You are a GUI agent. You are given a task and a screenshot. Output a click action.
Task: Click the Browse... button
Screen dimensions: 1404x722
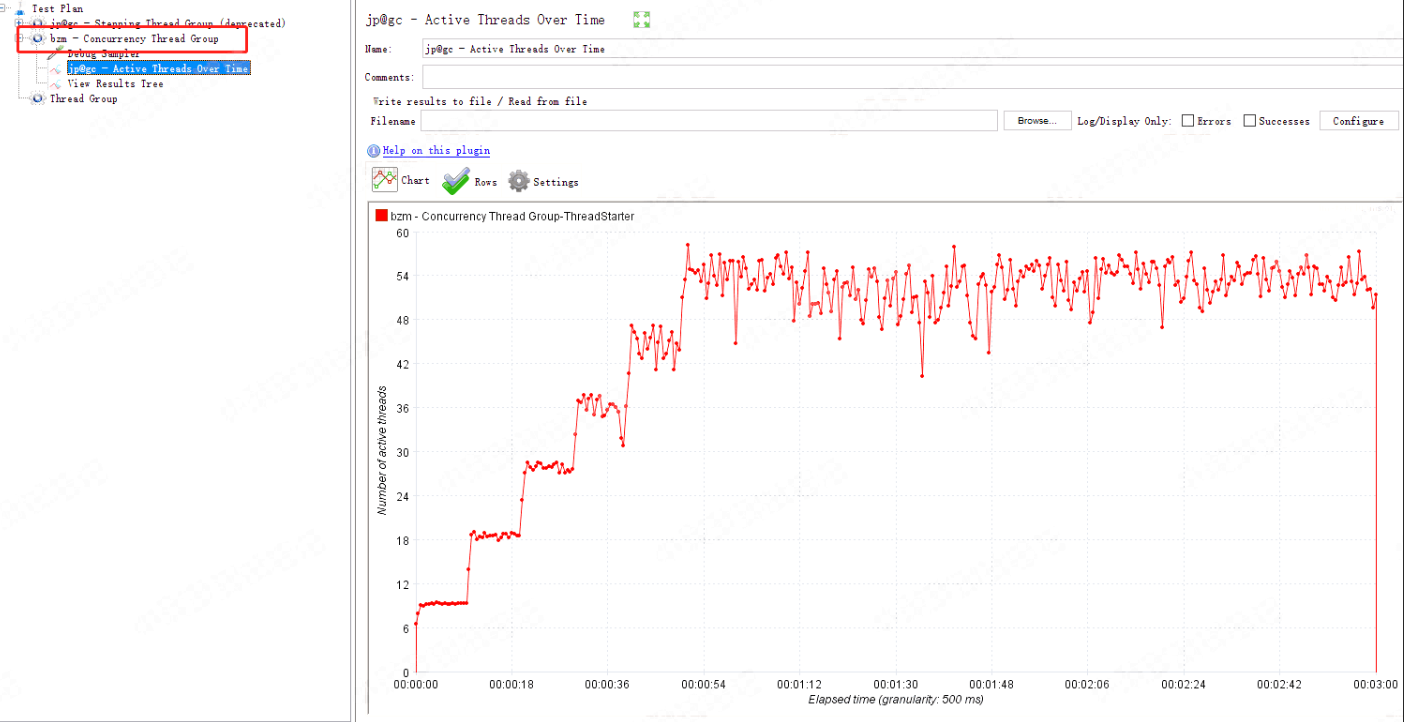(1037, 121)
